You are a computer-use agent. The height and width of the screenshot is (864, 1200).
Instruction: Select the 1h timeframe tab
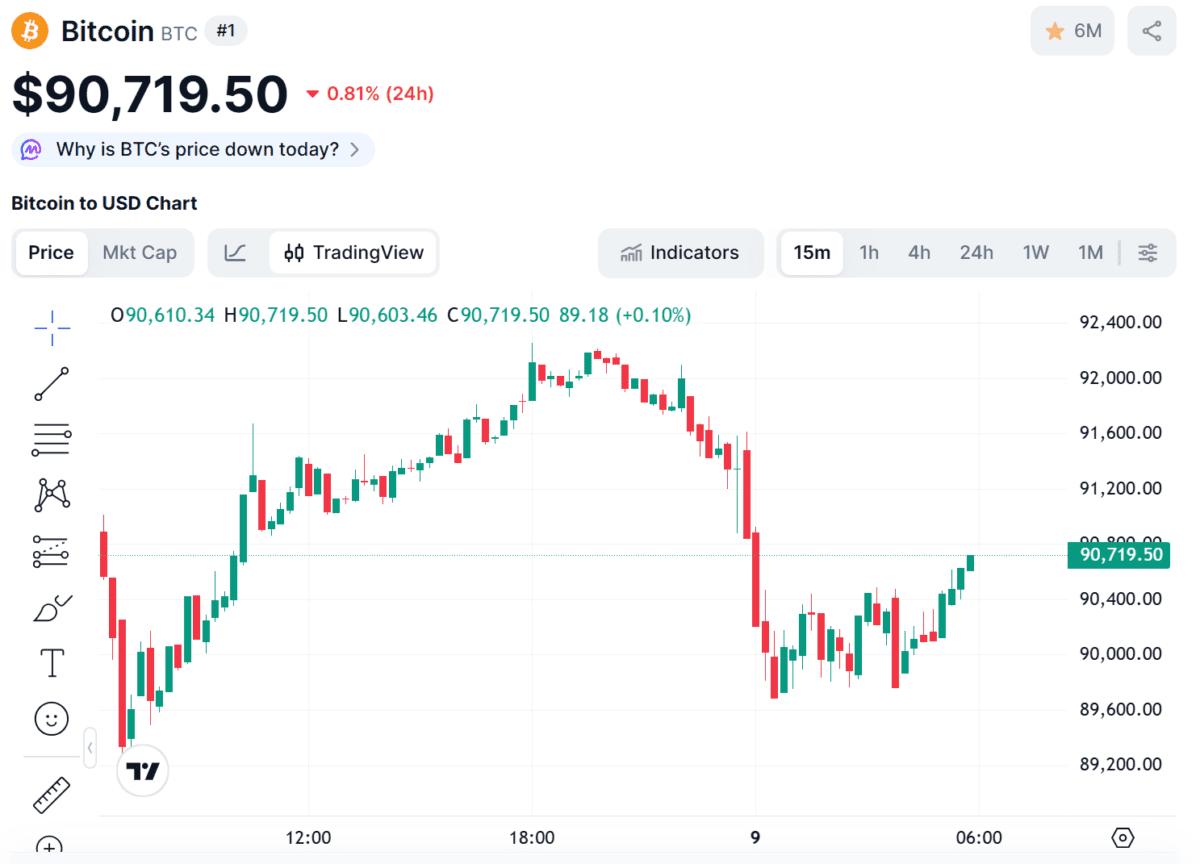point(869,253)
